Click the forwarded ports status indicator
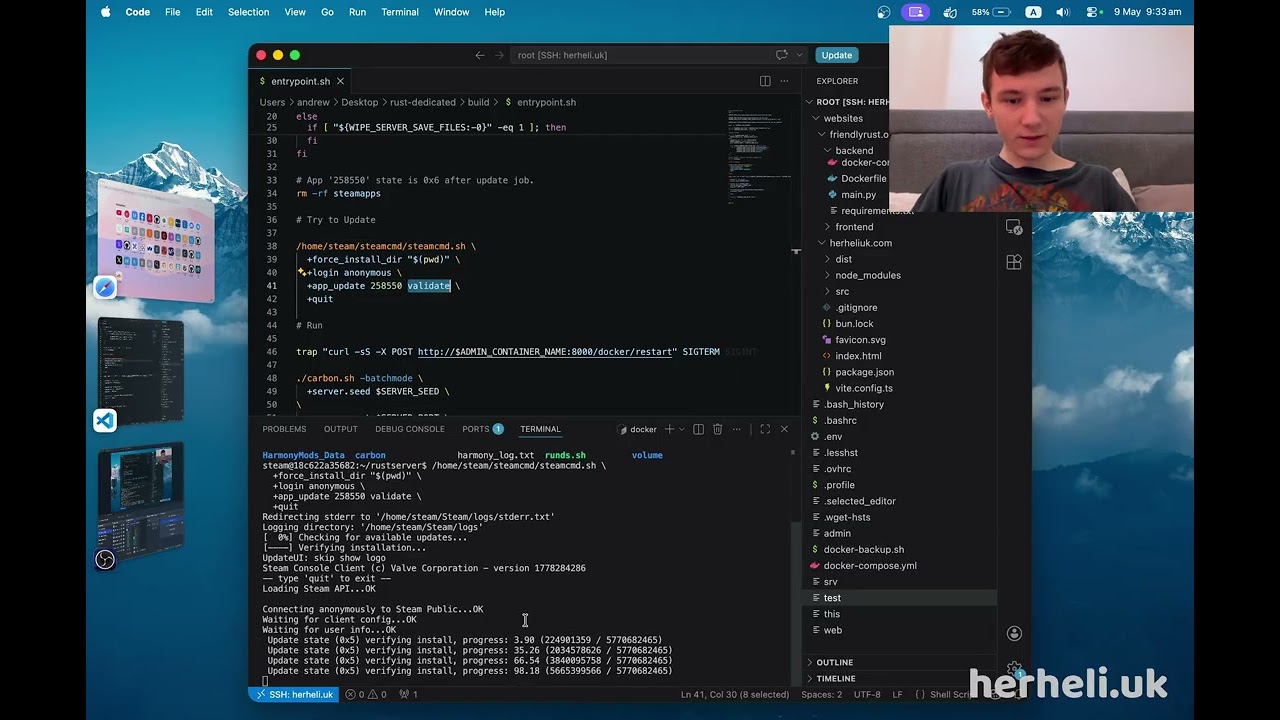Image resolution: width=1280 pixels, height=720 pixels. tap(408, 694)
